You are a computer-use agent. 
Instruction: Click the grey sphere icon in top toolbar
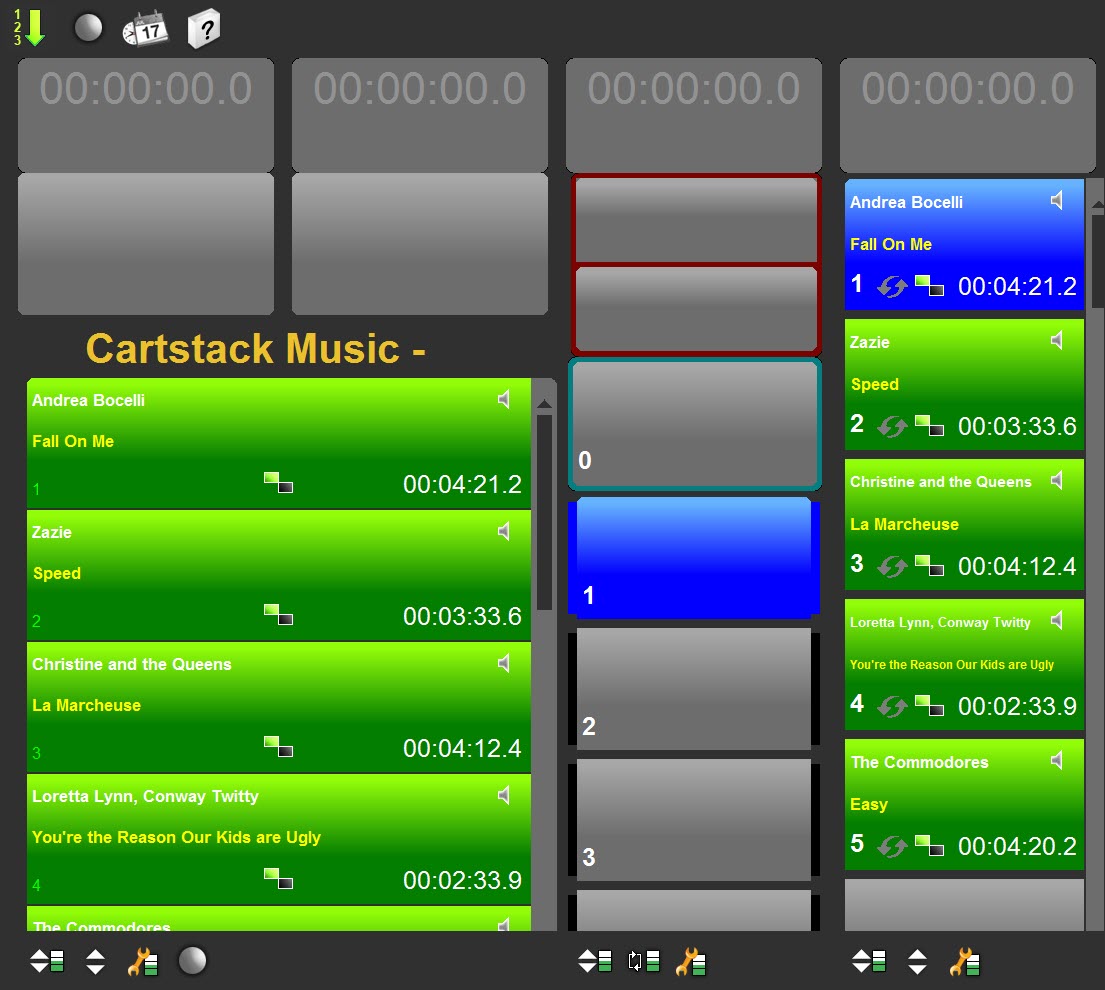pos(89,28)
